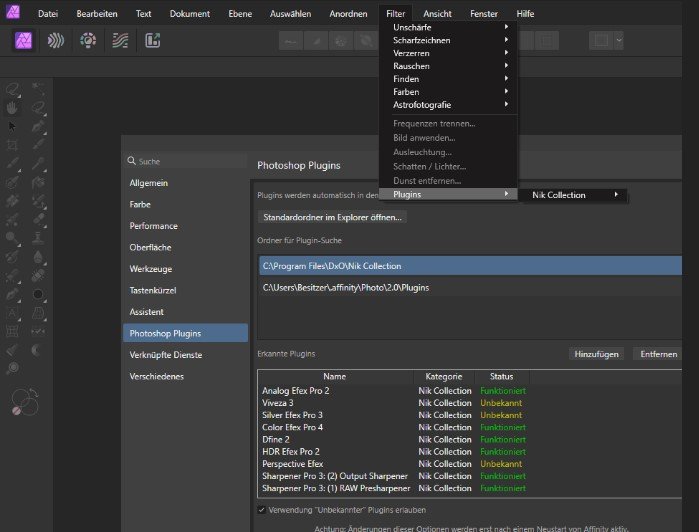This screenshot has width=699, height=532.
Task: Switch to the Photo Persona icon
Action: [23, 41]
